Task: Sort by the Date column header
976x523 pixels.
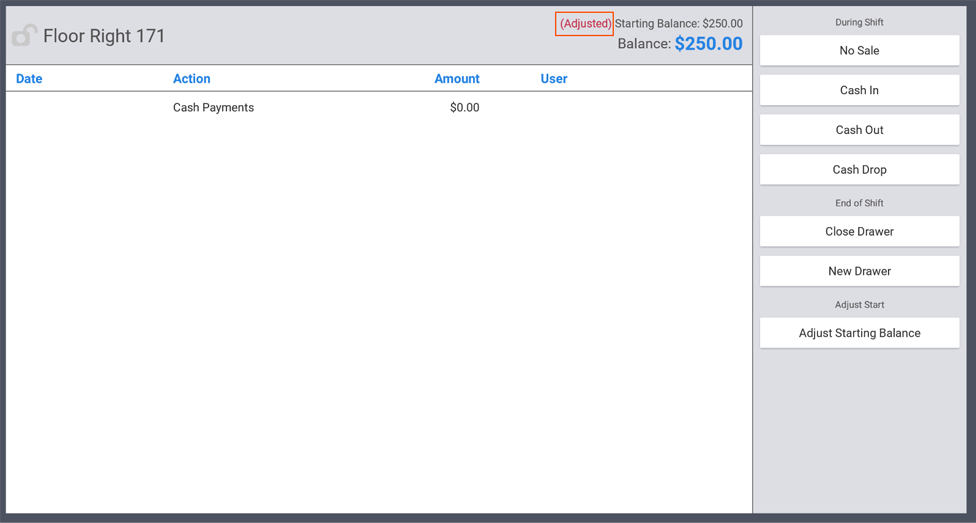Action: coord(29,79)
